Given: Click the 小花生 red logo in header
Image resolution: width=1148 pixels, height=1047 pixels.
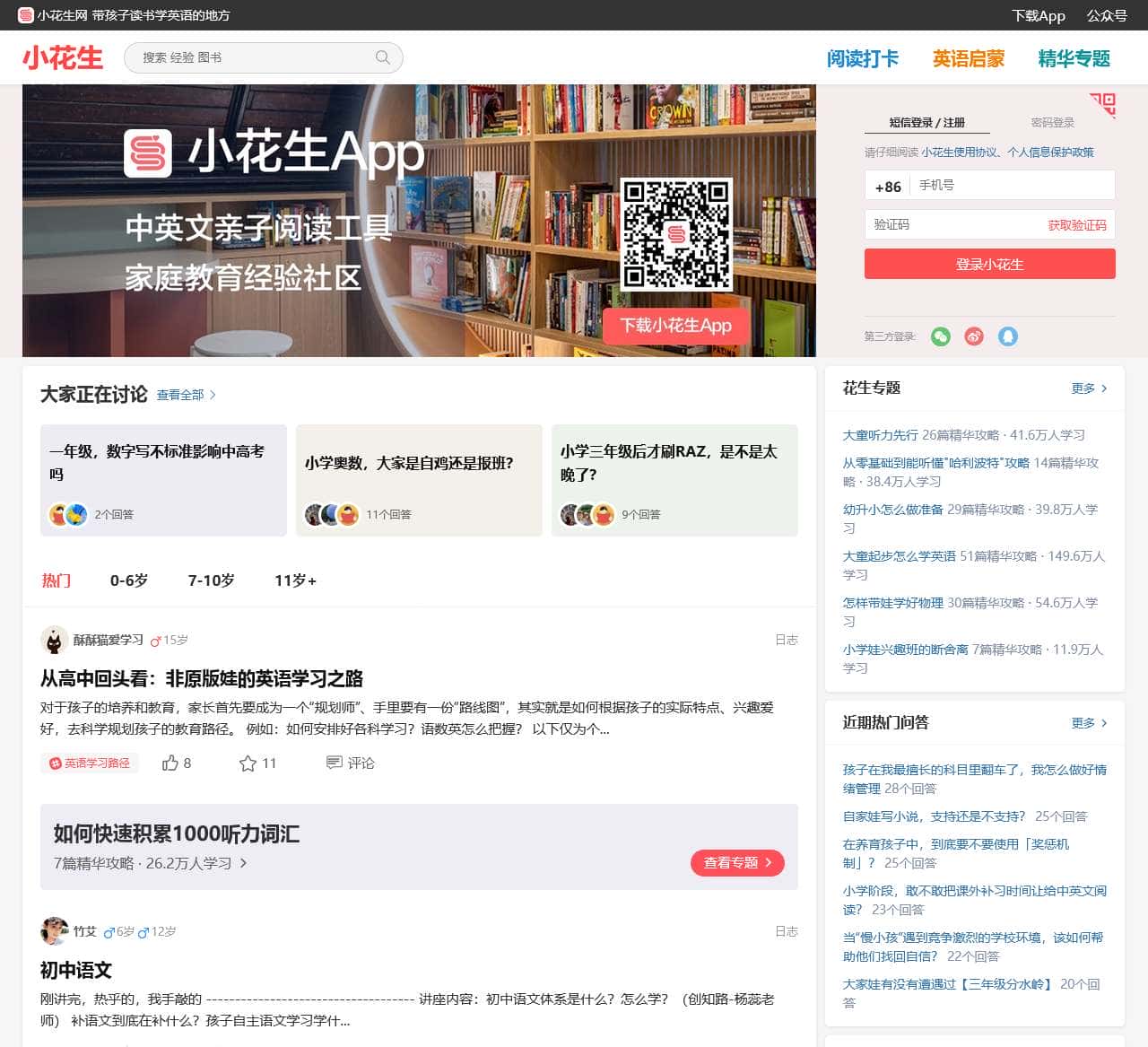Looking at the screenshot, I should pos(63,58).
